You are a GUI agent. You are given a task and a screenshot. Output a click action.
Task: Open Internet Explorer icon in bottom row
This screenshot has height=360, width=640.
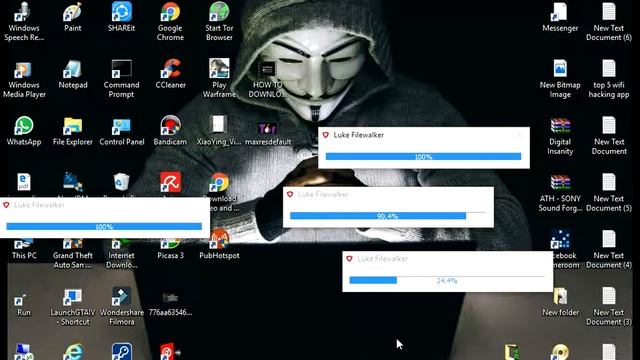(73, 352)
